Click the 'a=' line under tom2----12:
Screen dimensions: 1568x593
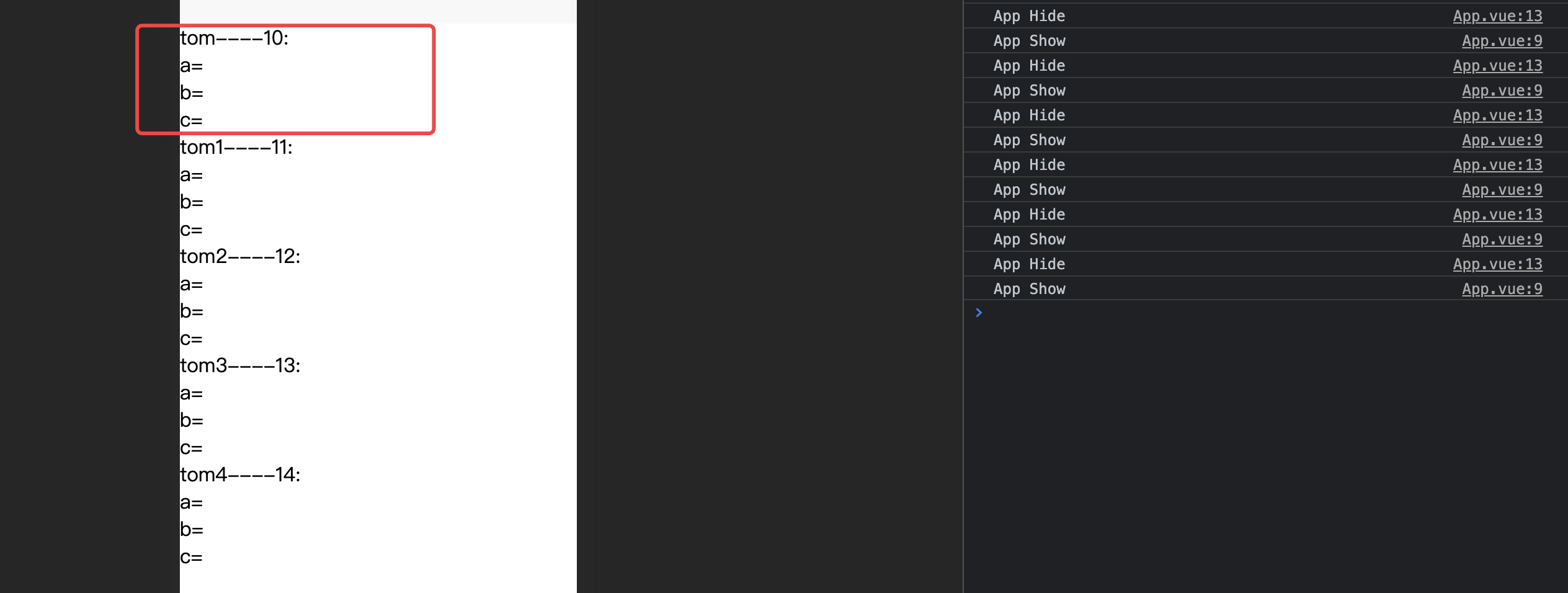tap(191, 283)
